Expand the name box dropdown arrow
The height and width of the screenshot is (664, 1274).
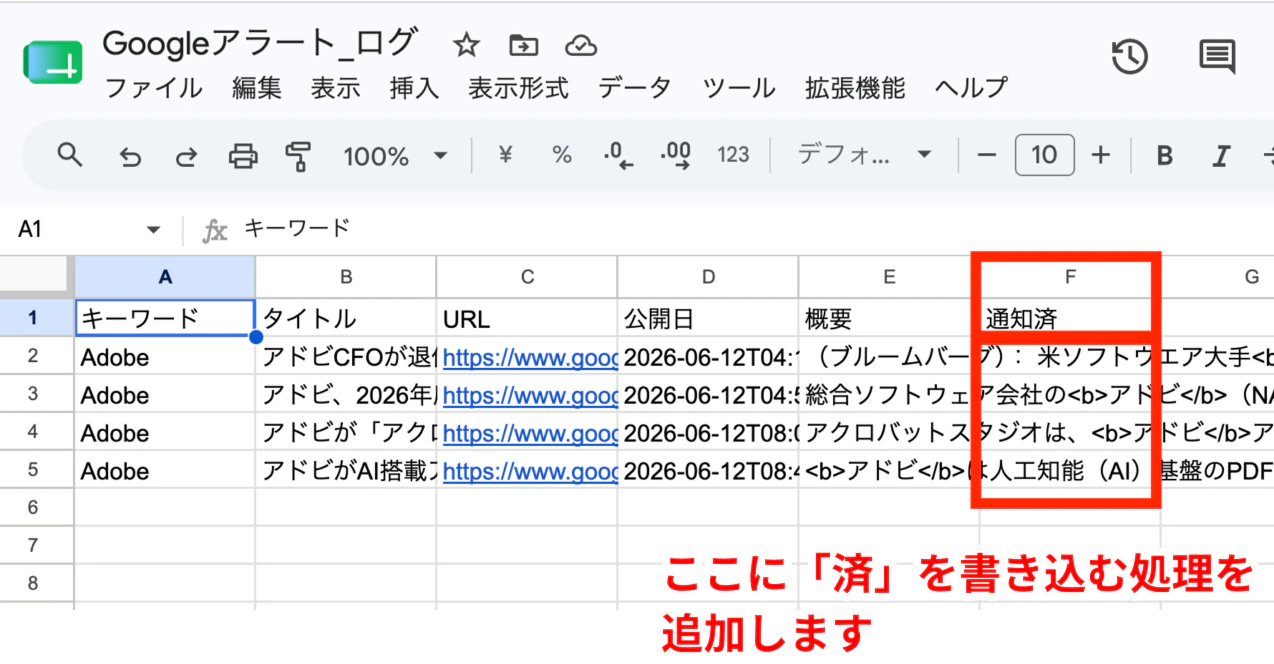(x=153, y=230)
